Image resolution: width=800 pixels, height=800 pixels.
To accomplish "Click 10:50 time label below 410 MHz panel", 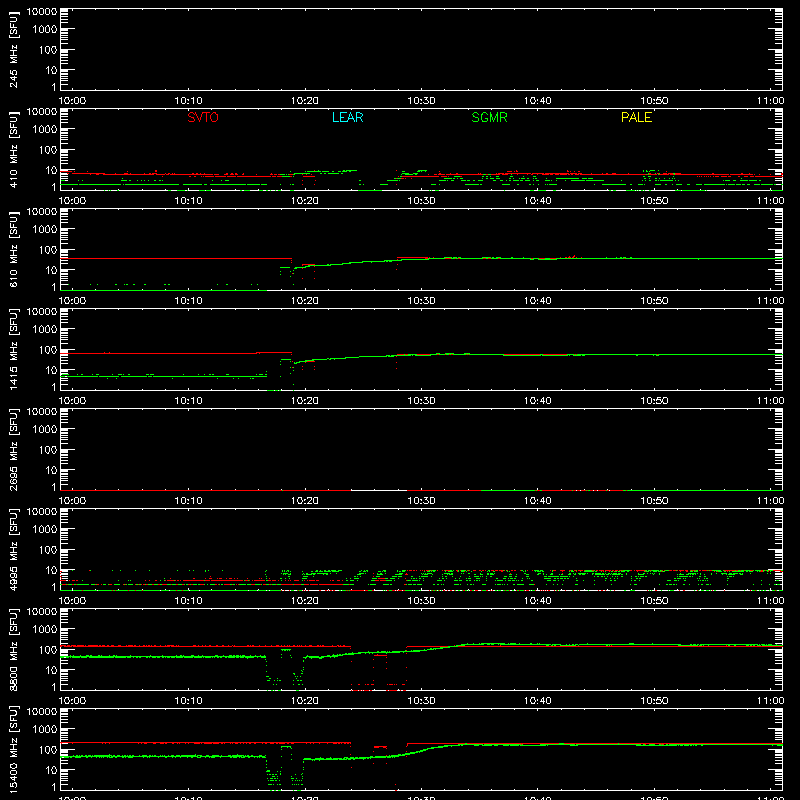I will (x=654, y=201).
